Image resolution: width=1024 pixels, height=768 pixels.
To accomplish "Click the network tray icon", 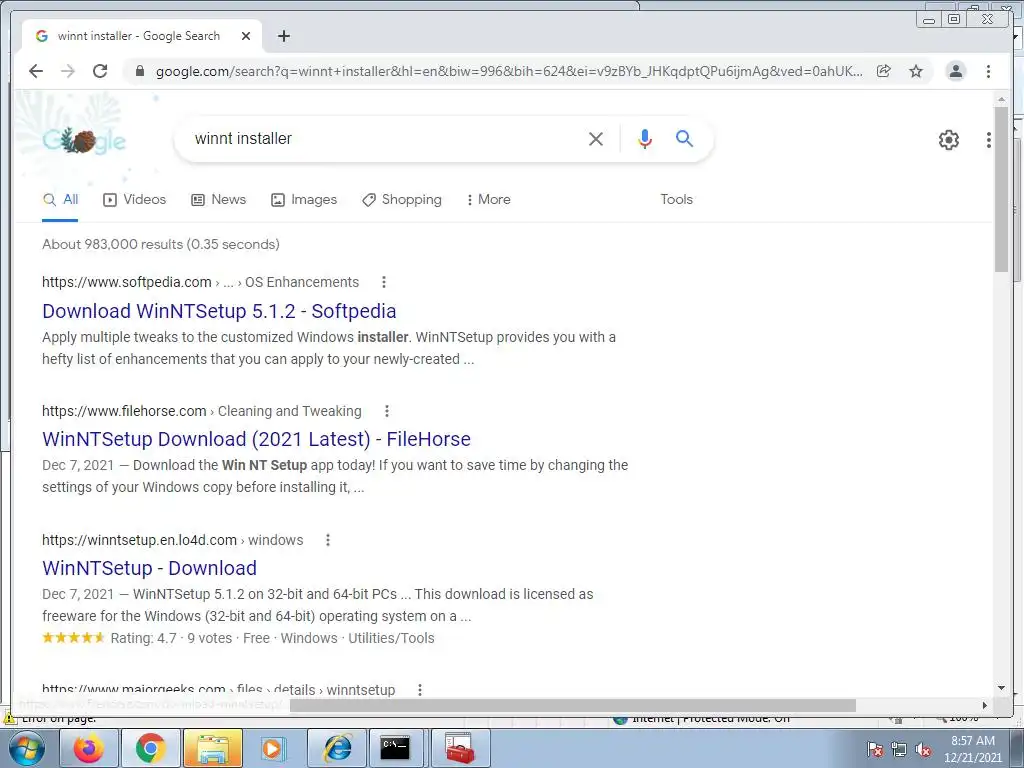I will click(x=899, y=749).
